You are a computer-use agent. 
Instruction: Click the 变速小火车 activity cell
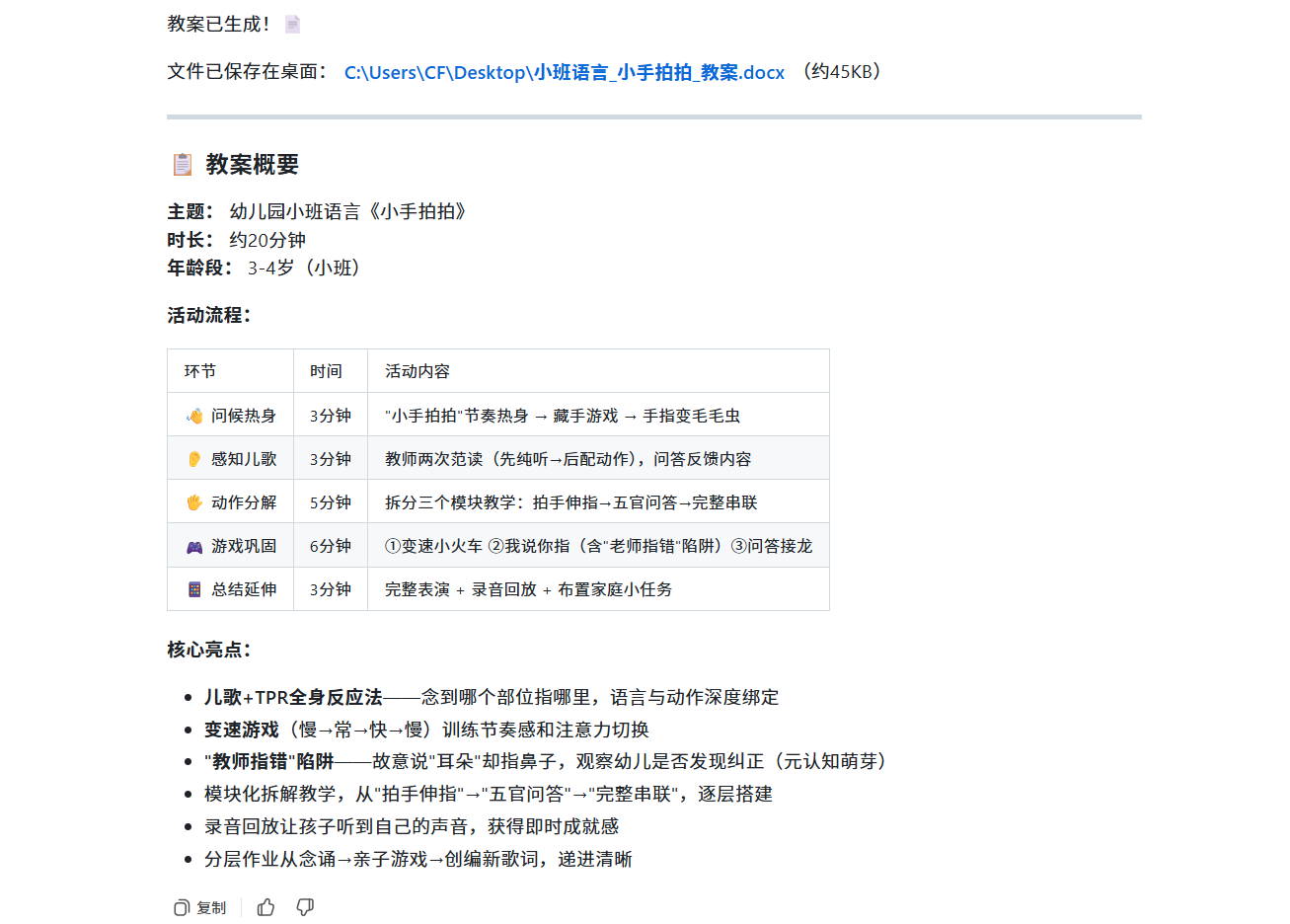point(598,546)
